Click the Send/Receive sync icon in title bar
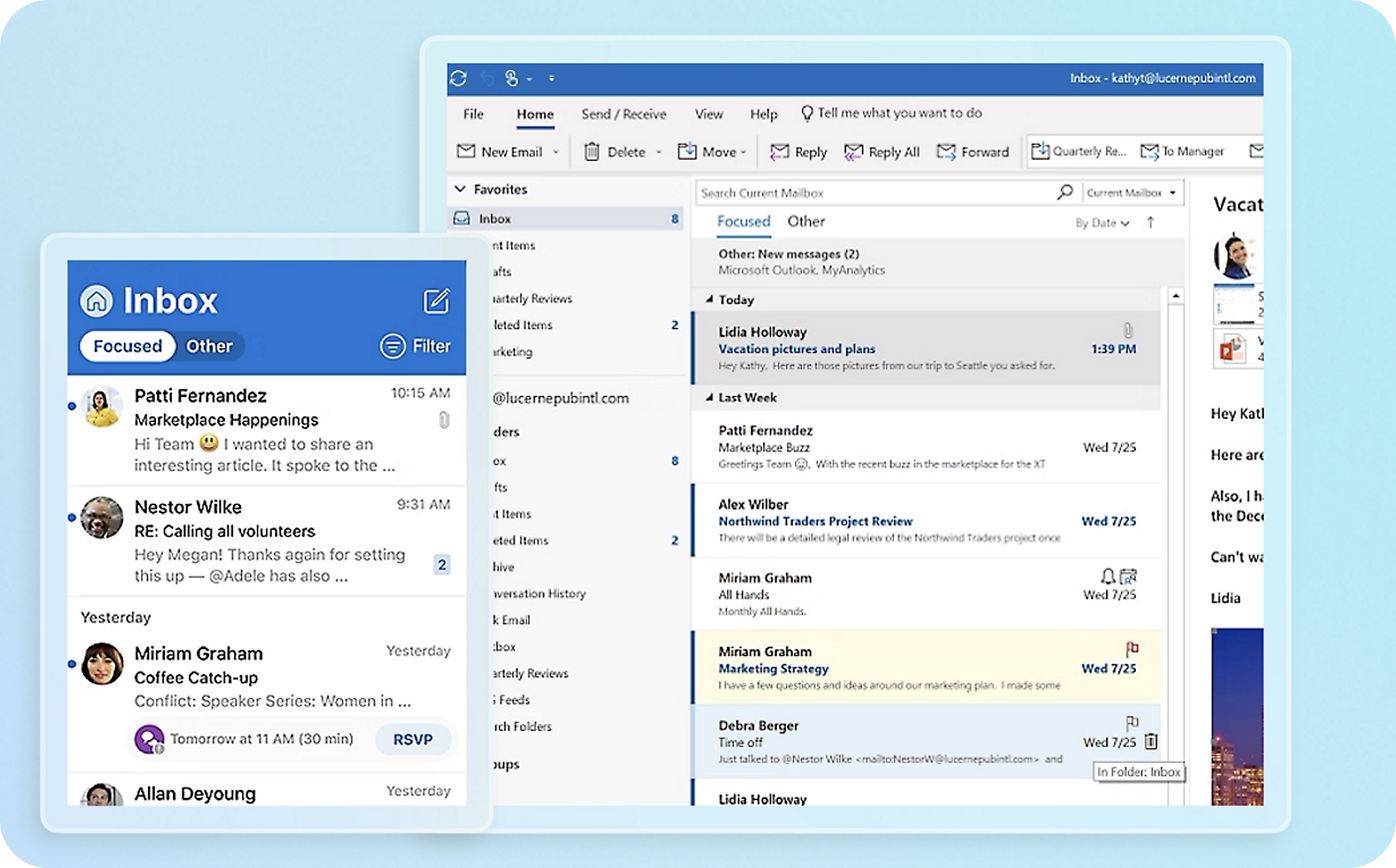 pyautogui.click(x=459, y=78)
